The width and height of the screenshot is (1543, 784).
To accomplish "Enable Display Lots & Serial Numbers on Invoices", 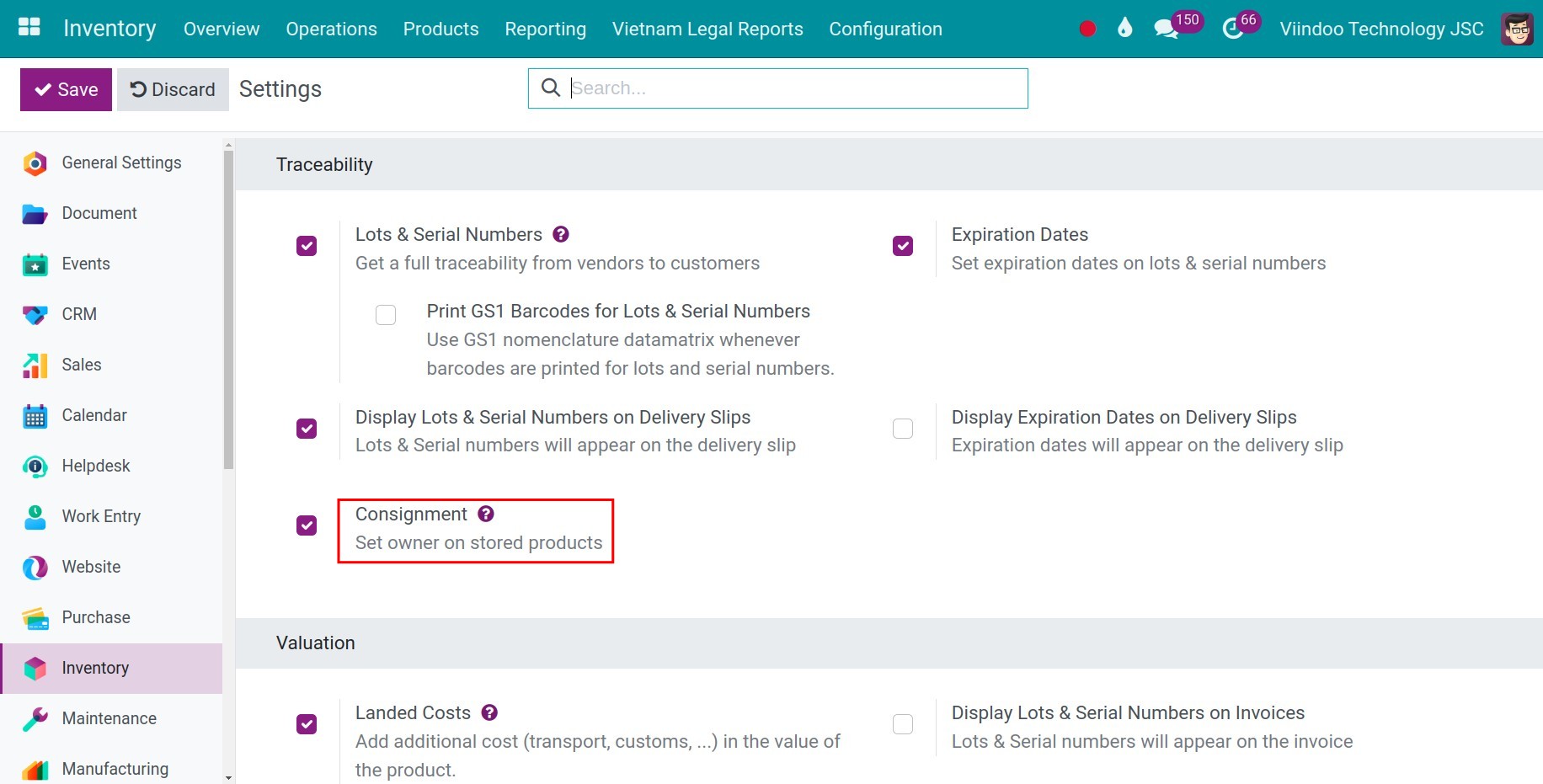I will [x=903, y=724].
